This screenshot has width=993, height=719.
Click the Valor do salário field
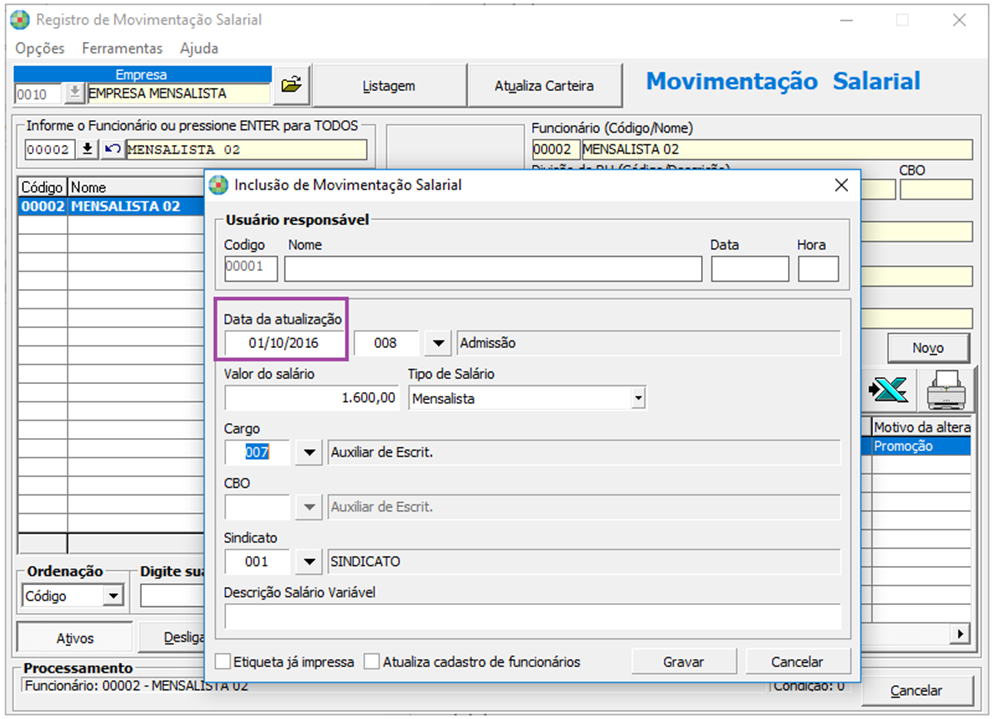312,398
